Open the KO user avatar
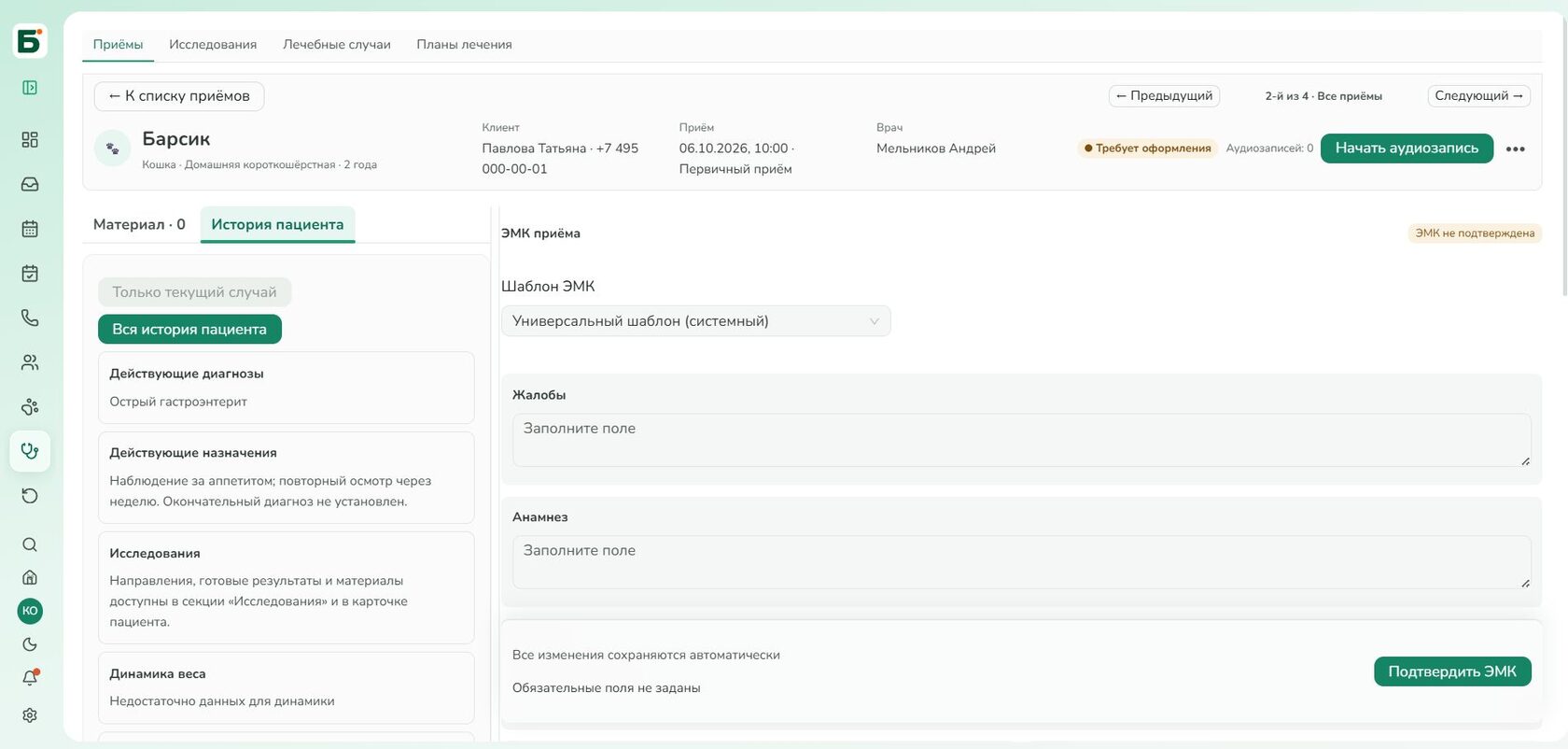 coord(30,611)
